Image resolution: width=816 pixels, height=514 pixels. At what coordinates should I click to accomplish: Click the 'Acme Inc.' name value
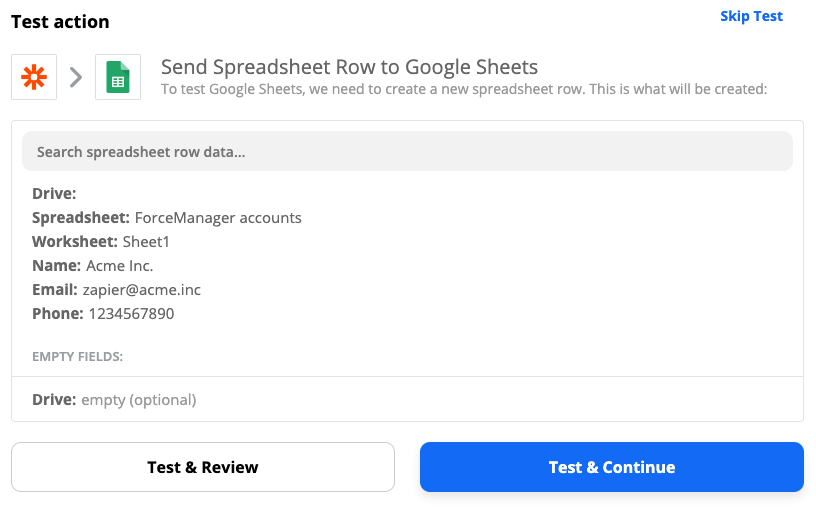[x=120, y=265]
